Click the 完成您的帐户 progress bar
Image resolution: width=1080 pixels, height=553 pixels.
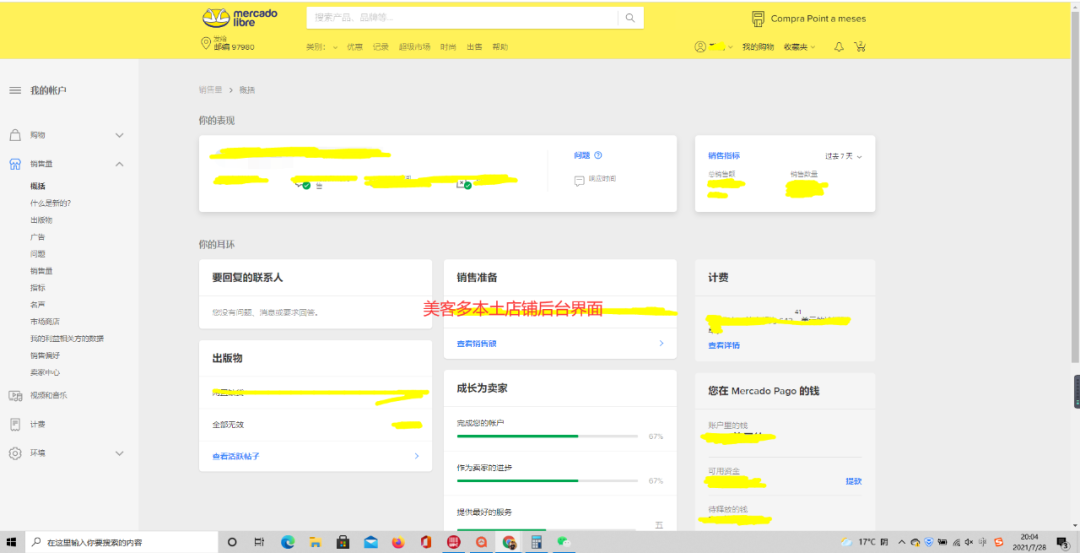pyautogui.click(x=547, y=437)
